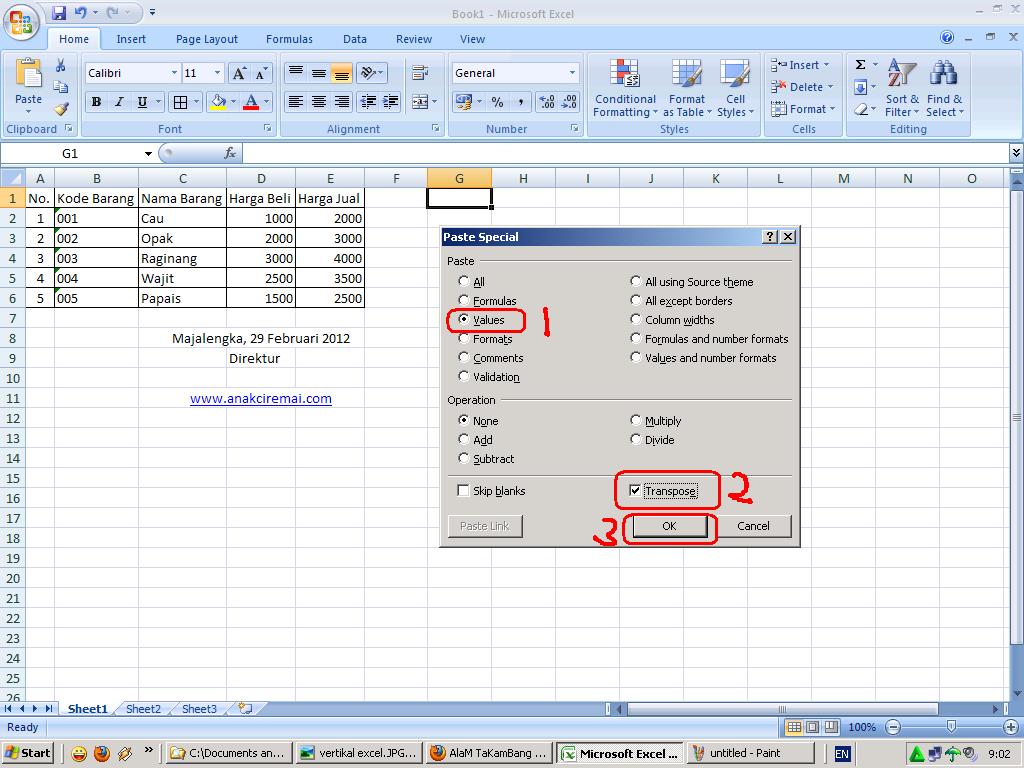
Task: Toggle the Transpose checkbox
Action: pyautogui.click(x=635, y=490)
